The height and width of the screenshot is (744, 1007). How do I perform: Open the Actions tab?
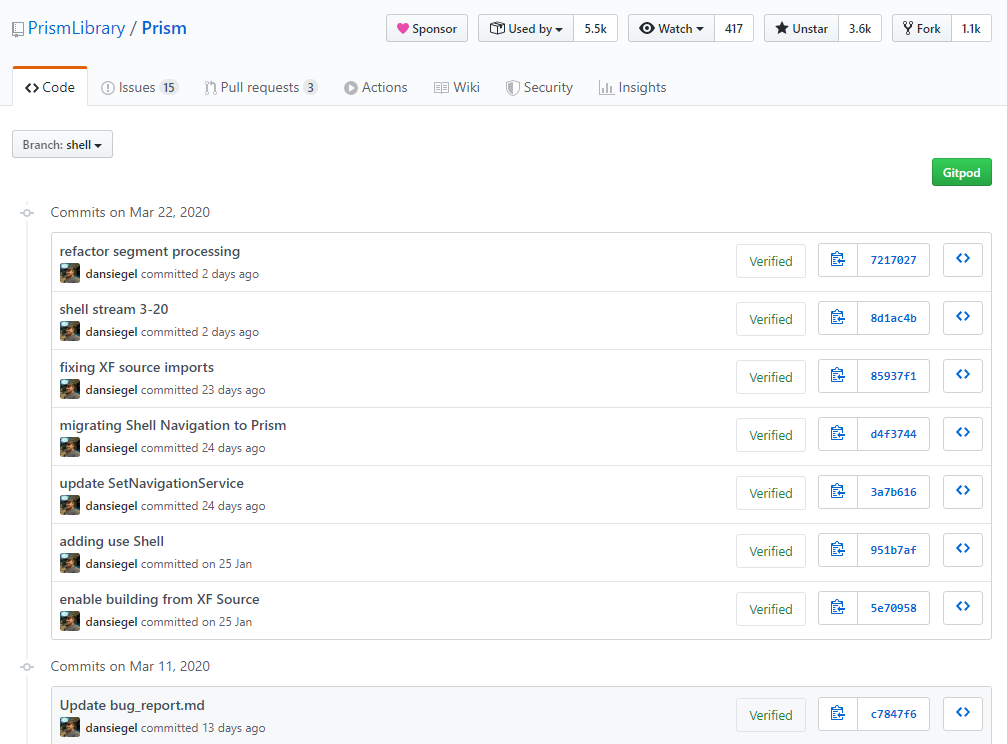coord(376,87)
